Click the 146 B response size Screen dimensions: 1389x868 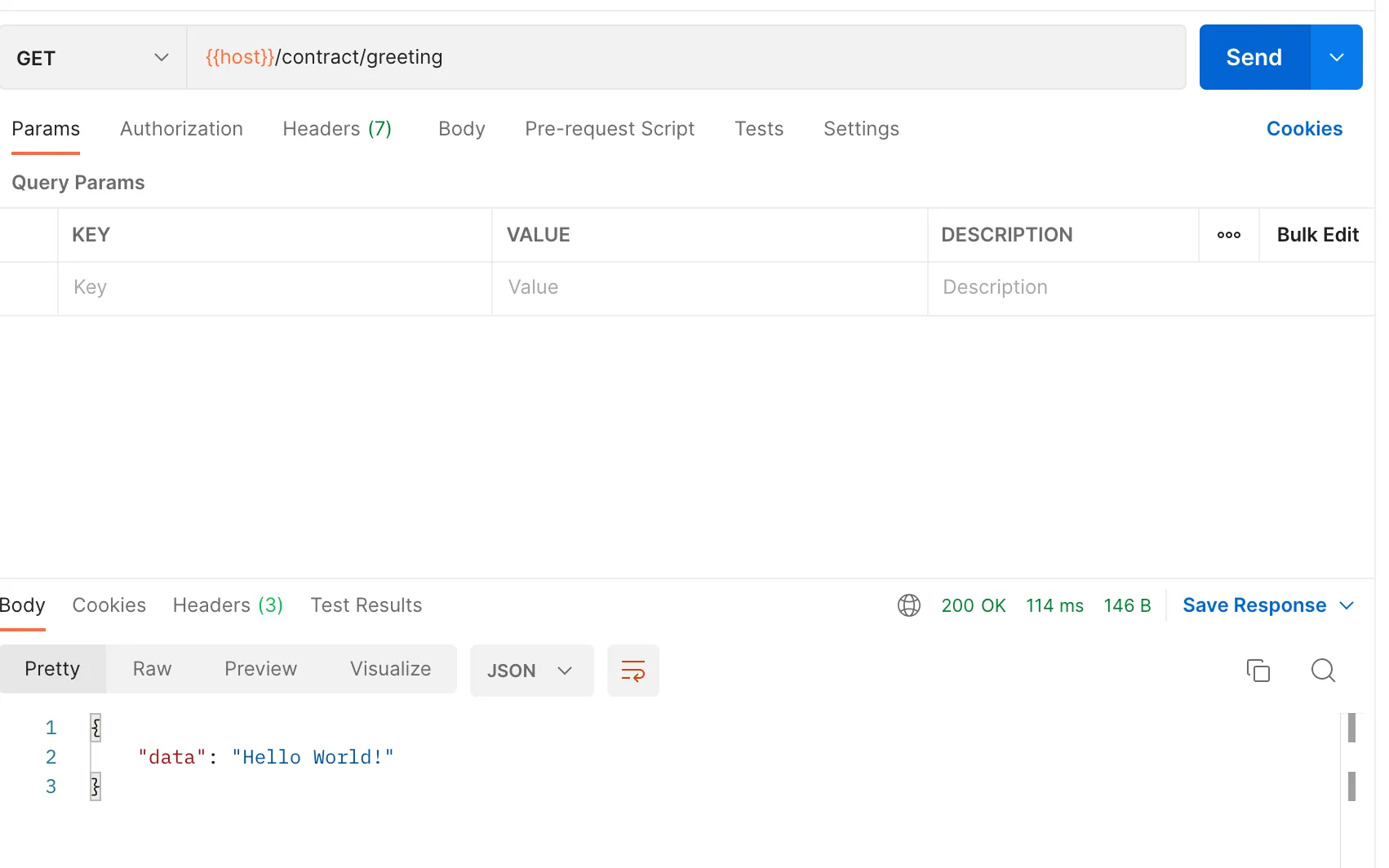tap(1127, 605)
